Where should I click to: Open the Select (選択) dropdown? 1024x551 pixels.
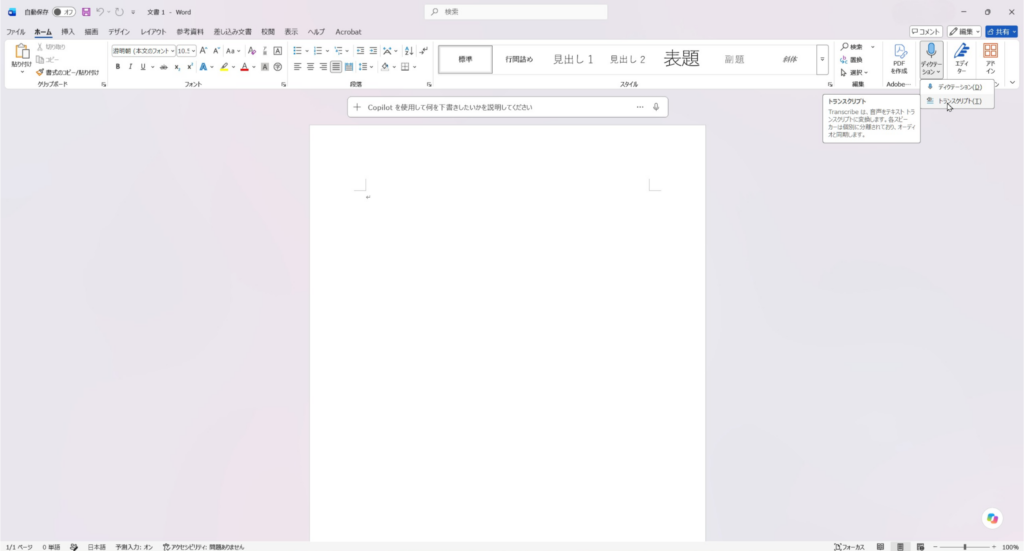tap(854, 72)
